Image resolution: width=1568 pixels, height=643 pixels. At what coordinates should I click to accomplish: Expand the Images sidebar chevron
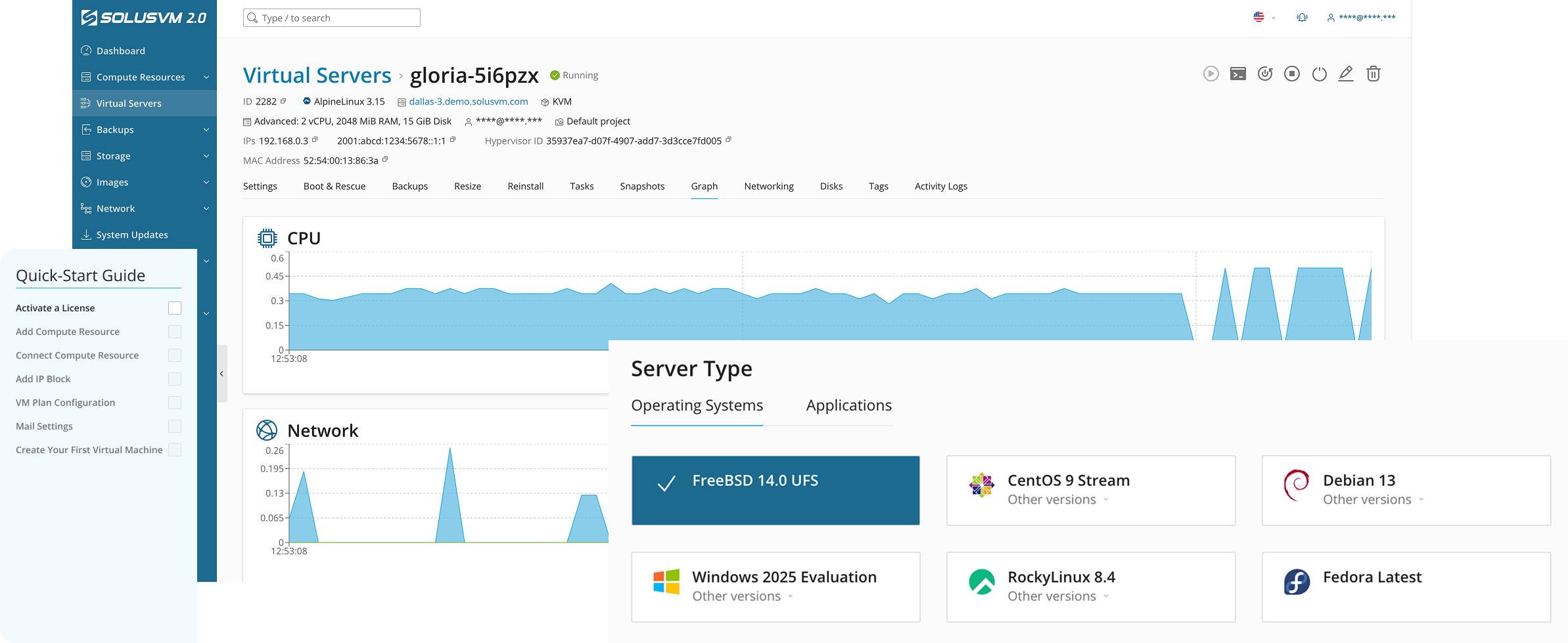206,183
